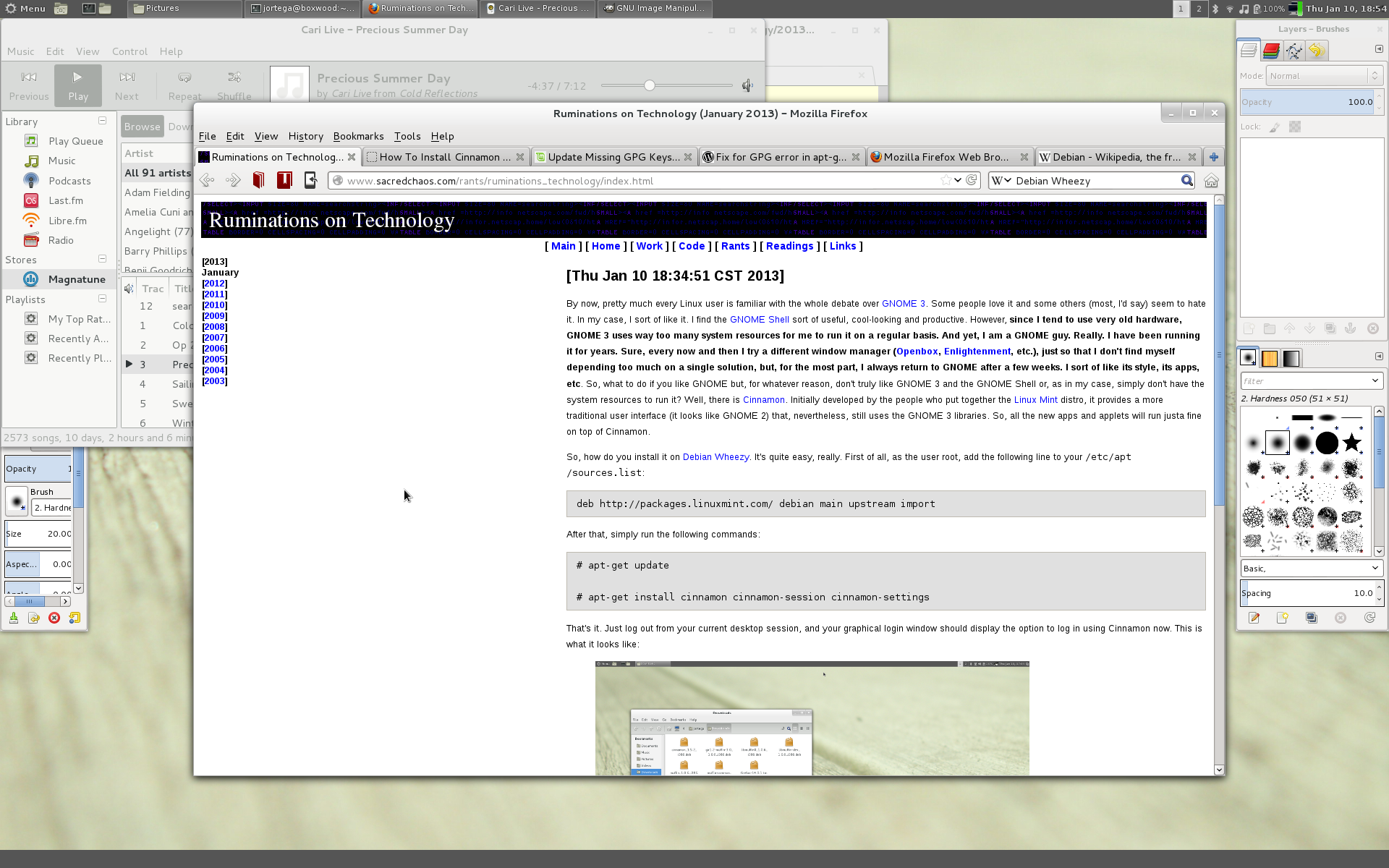
Task: Select the star-shaped brush in GIMP brushes
Action: (1351, 443)
